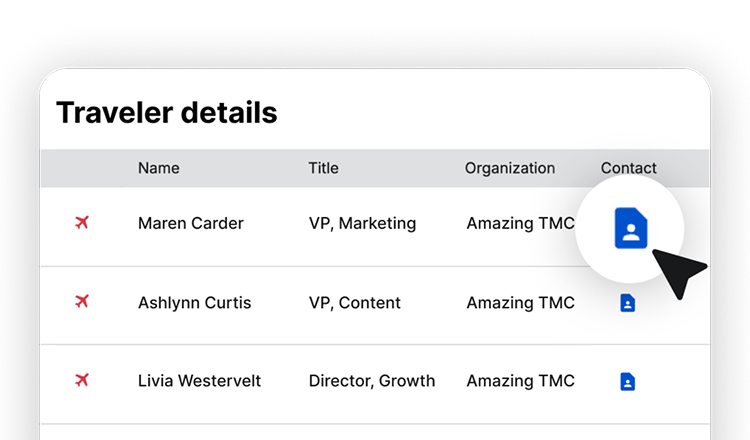This screenshot has height=440, width=750.
Task: Click Amazing TMC in Ashlynn Curtis's row
Action: click(520, 303)
